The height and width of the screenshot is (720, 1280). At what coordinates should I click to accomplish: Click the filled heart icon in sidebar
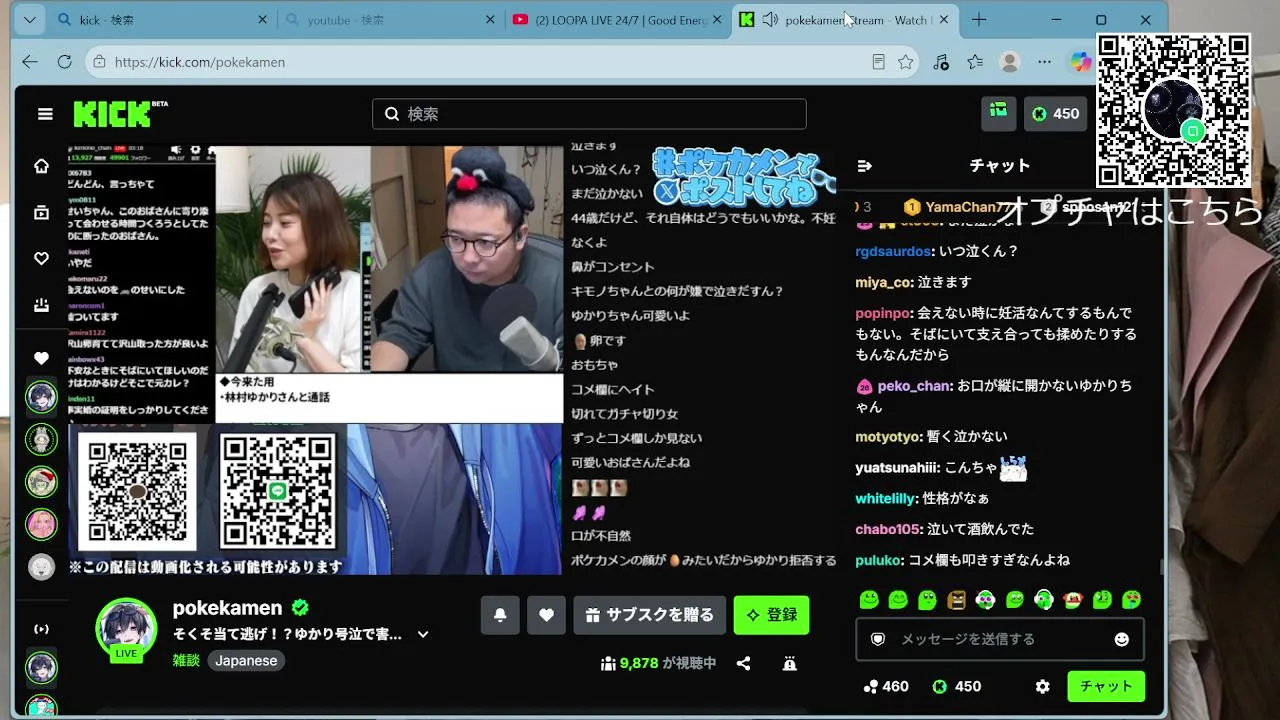(41, 358)
